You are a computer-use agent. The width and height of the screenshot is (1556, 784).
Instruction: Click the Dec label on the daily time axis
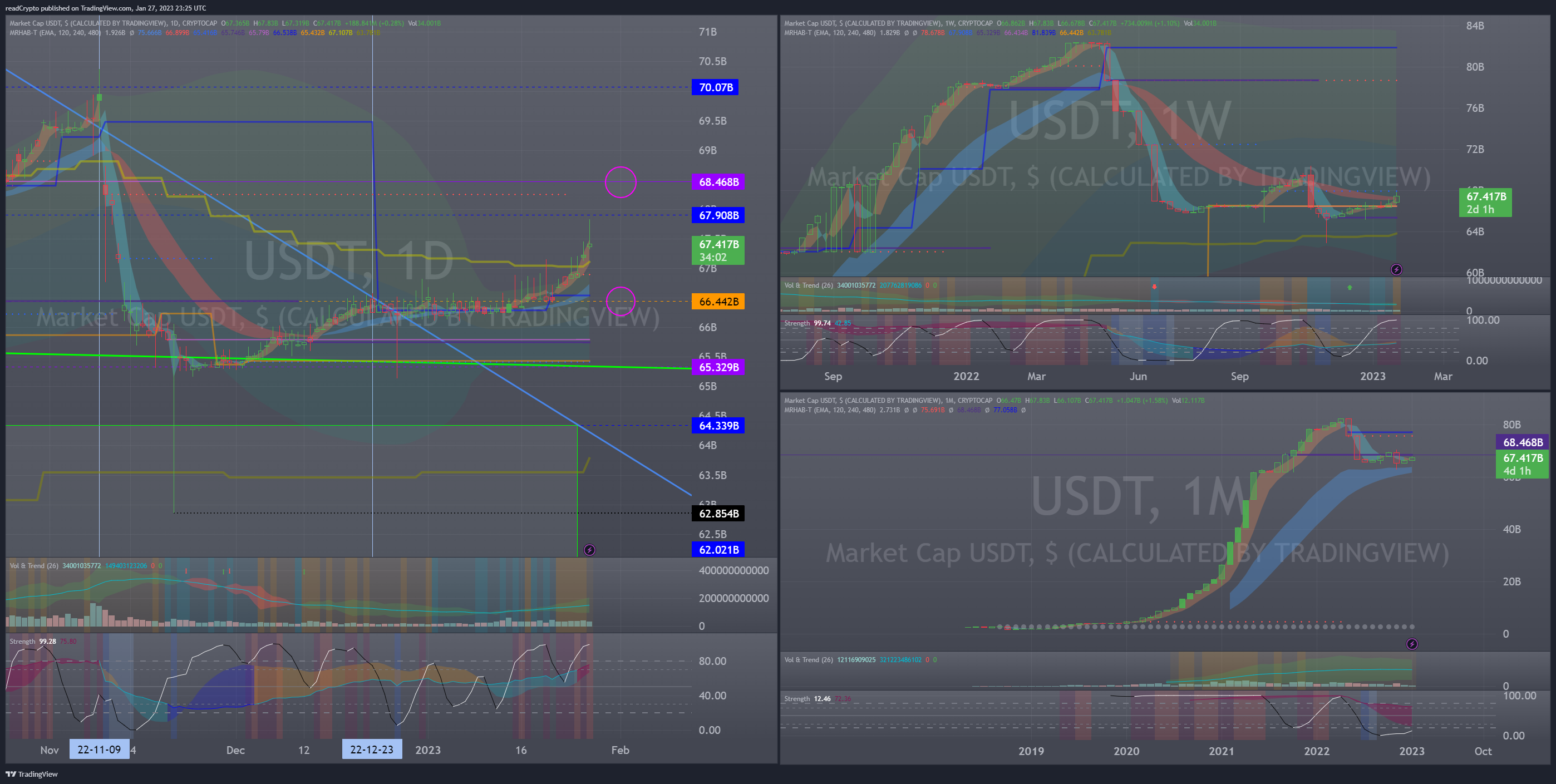235,750
